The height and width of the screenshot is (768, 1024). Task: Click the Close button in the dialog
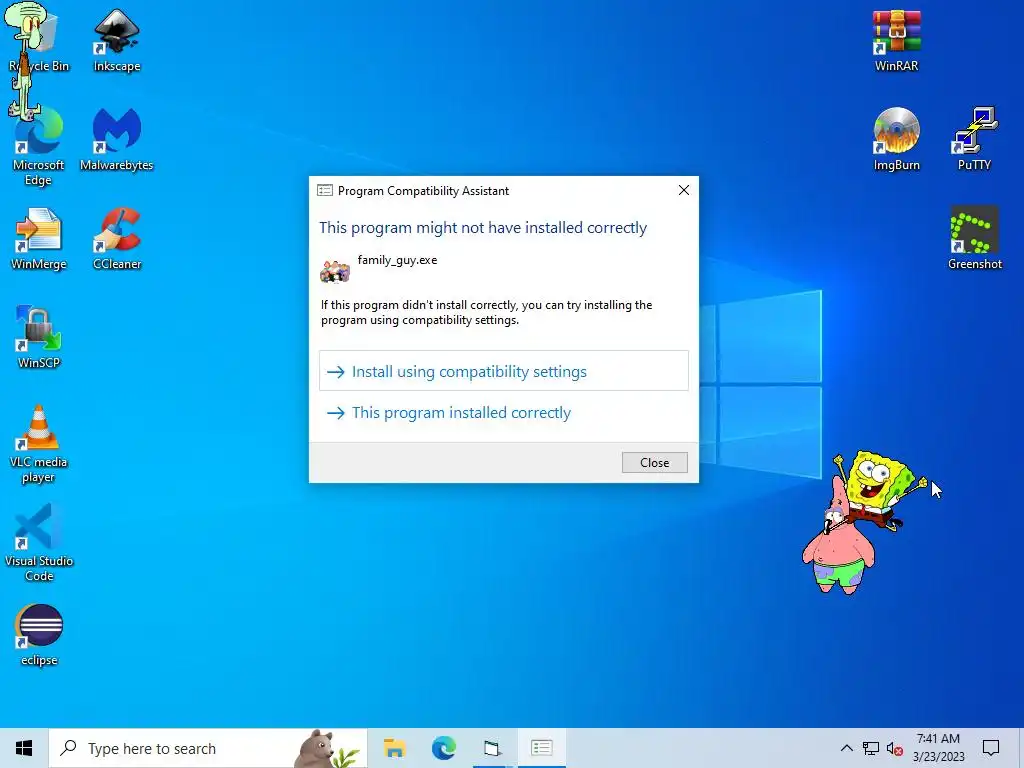[x=654, y=462]
